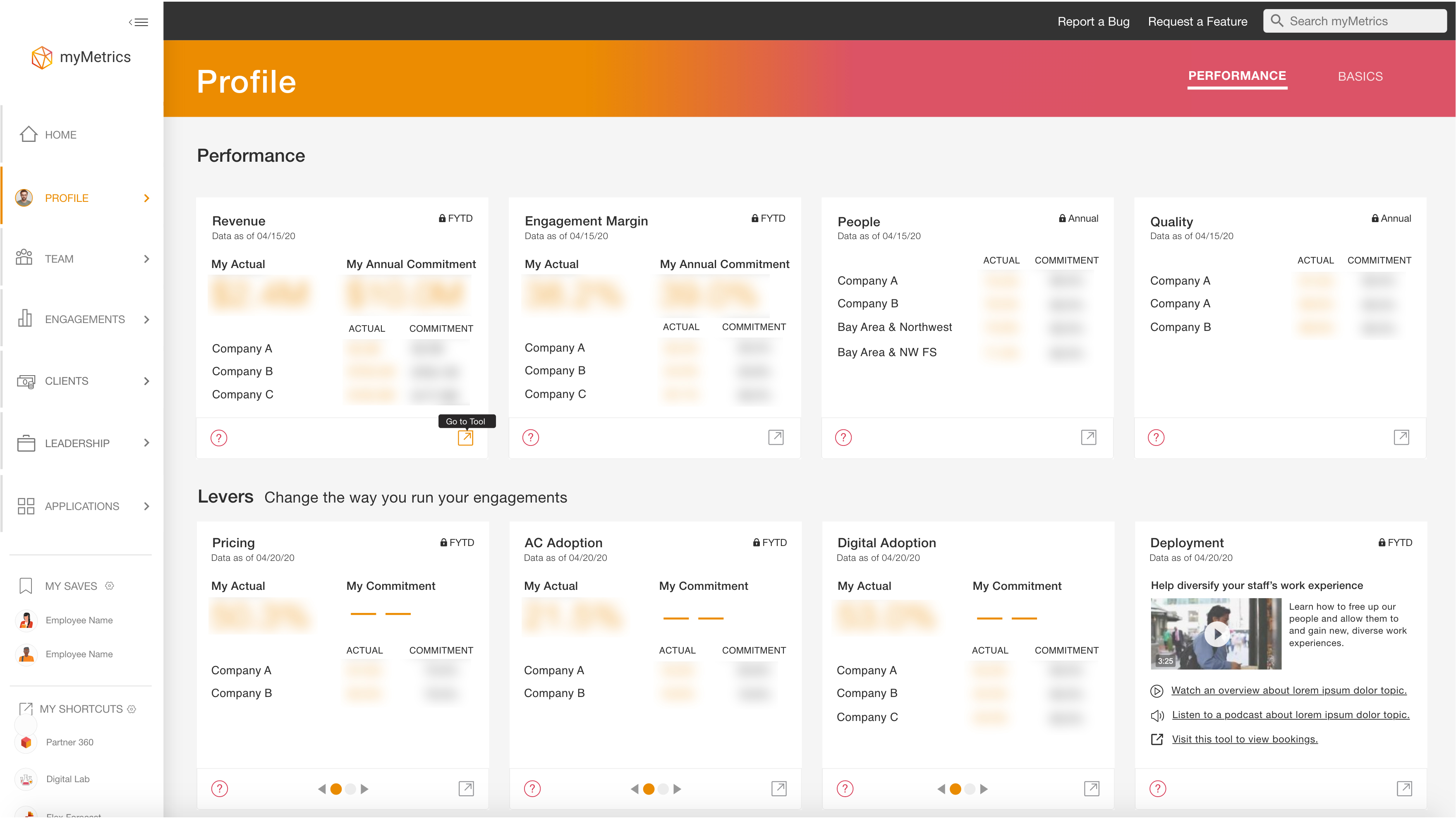The height and width of the screenshot is (819, 1456).
Task: Expand the Team menu chevron
Action: coord(146,259)
